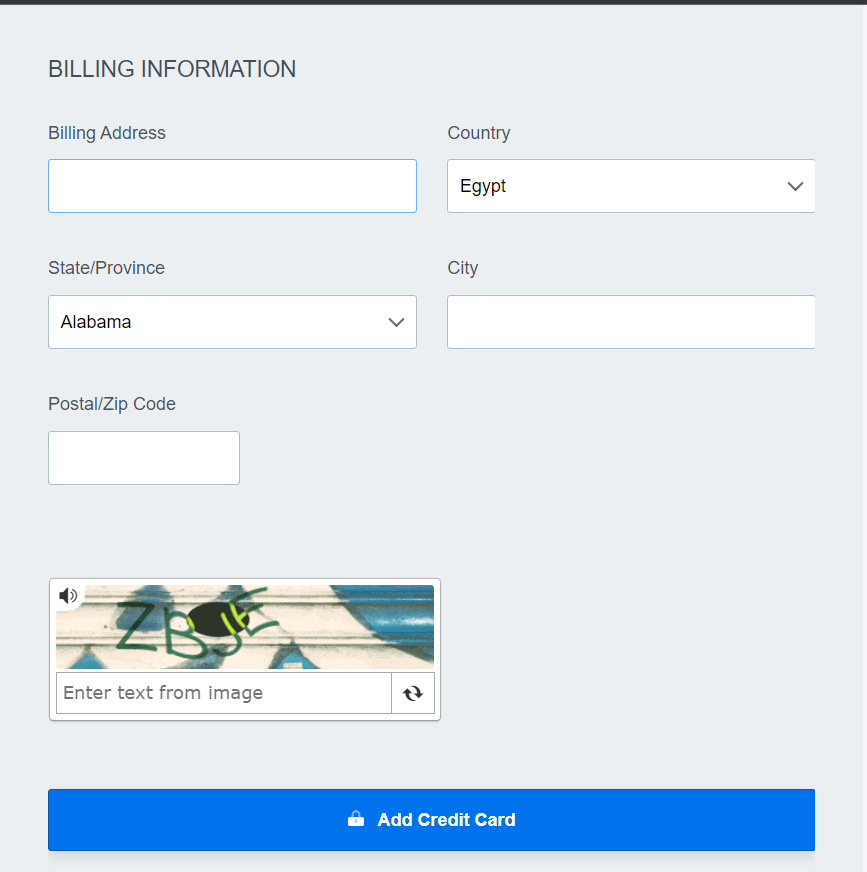The width and height of the screenshot is (867, 872).
Task: Click the City label text
Action: [463, 268]
